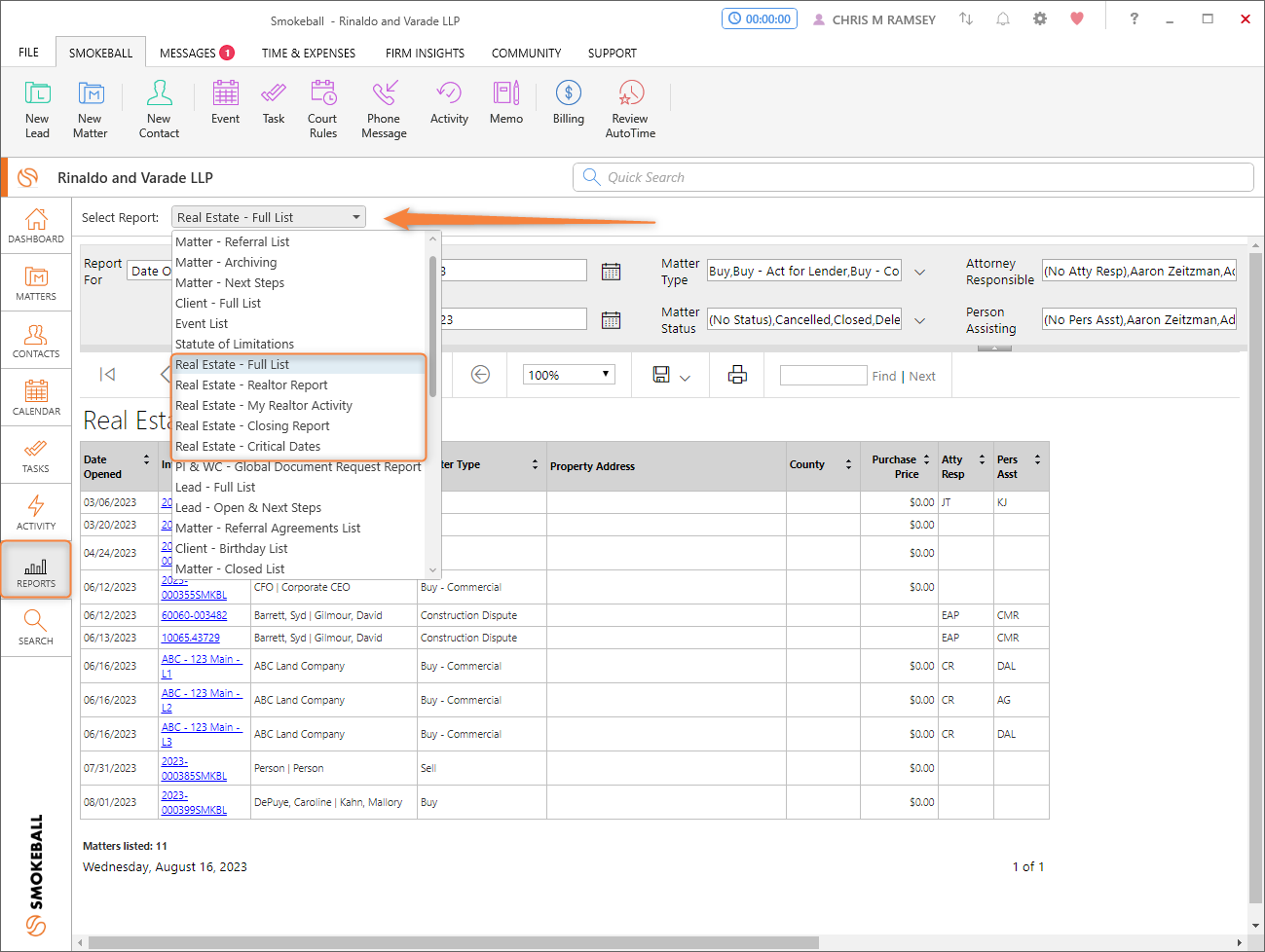Log a Phone Message
Screen dimensions: 1265x952
(384, 109)
